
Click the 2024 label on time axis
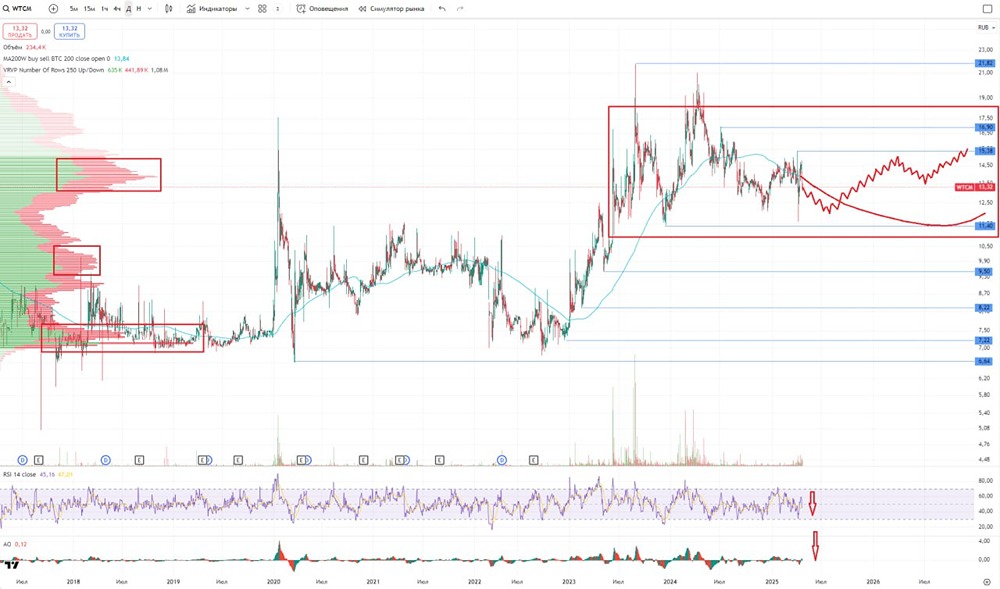tap(670, 582)
